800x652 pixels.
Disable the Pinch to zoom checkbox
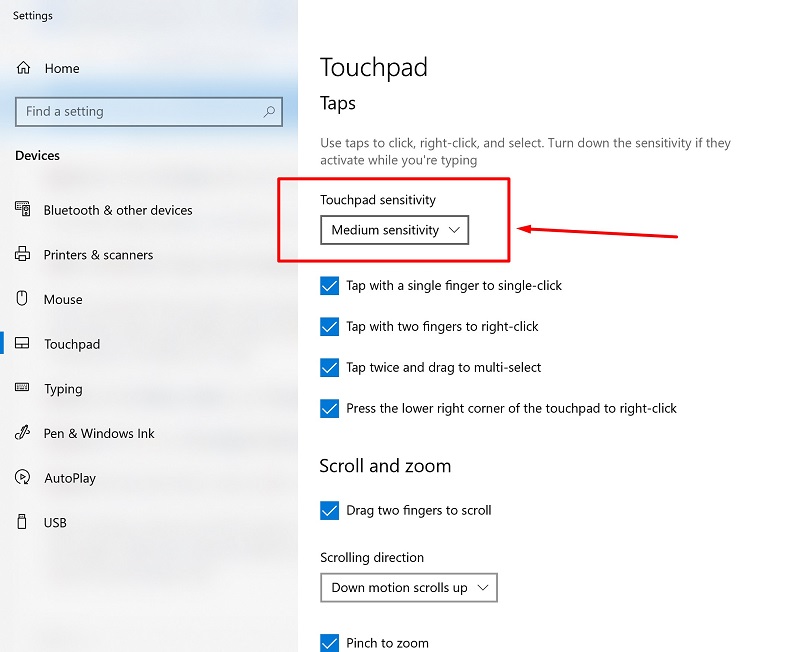pos(330,643)
